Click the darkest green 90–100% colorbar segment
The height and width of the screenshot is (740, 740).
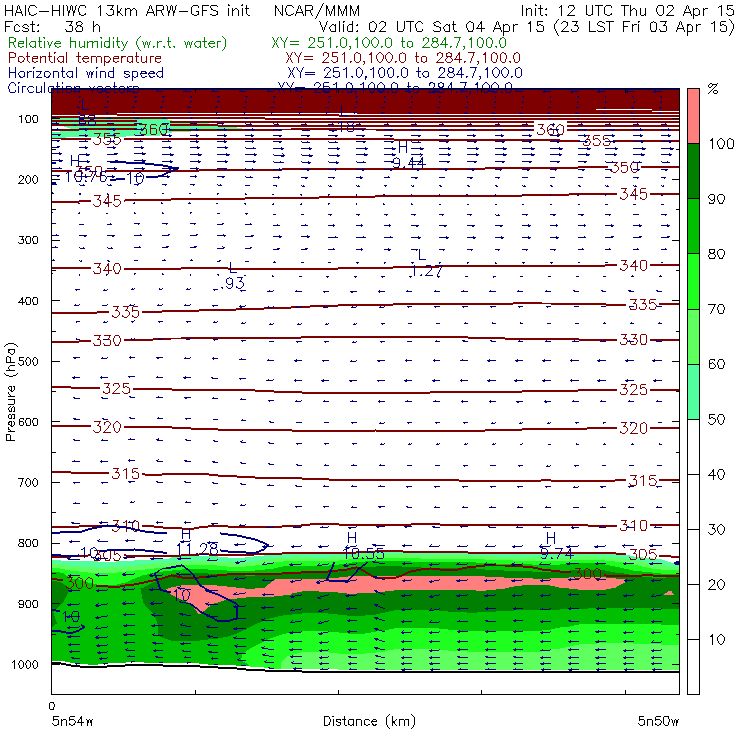coord(693,171)
